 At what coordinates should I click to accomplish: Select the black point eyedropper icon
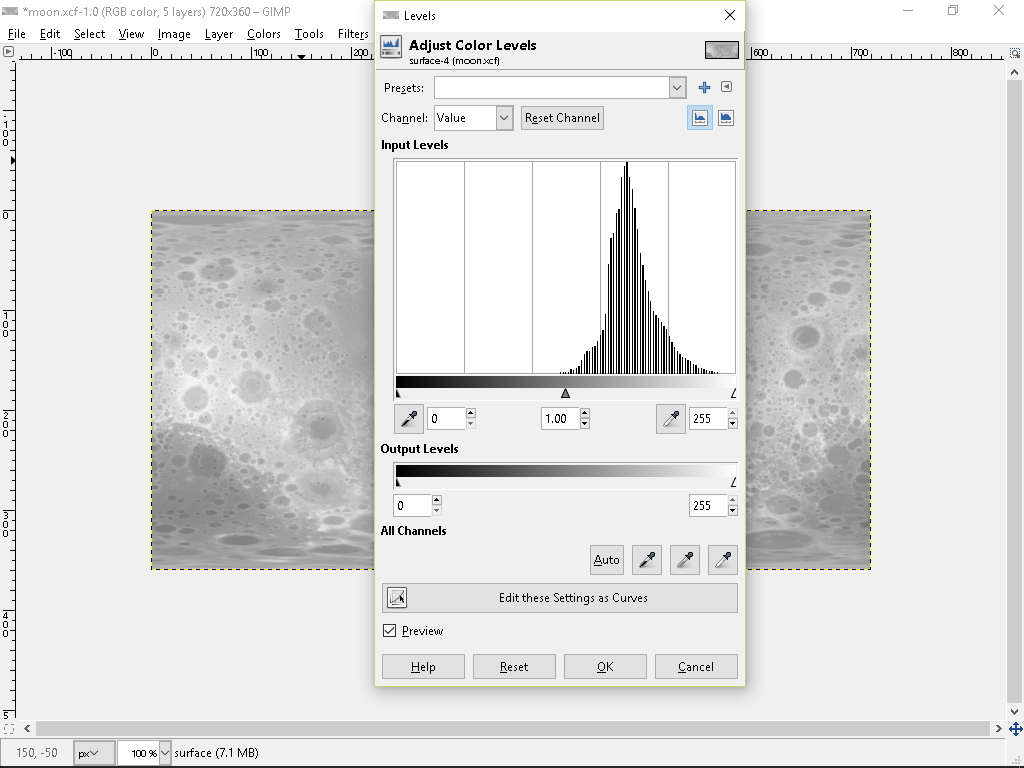click(409, 418)
